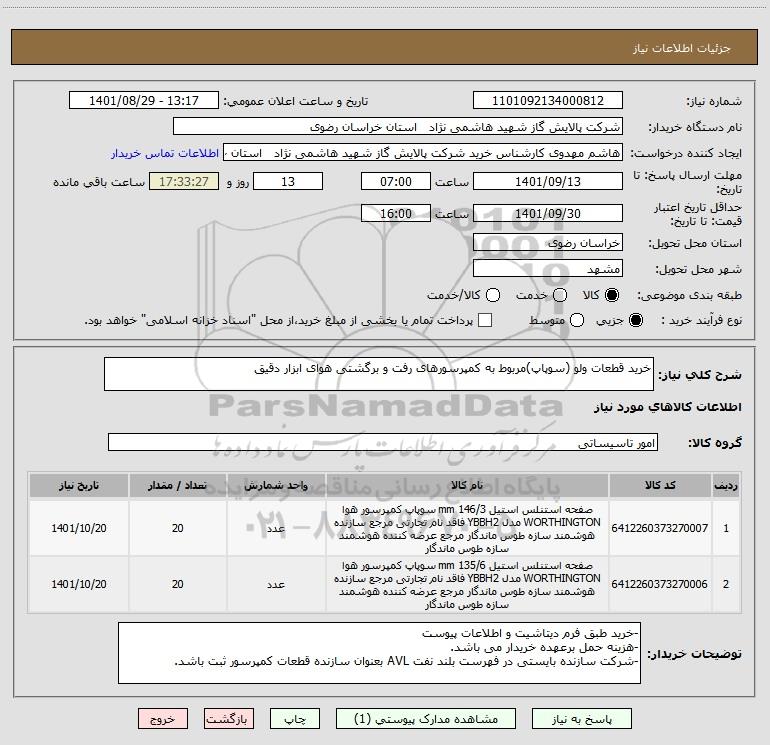Screen dimensions: 770x745
Task: Click the price validity date field 1401/09/30
Action: (x=547, y=214)
